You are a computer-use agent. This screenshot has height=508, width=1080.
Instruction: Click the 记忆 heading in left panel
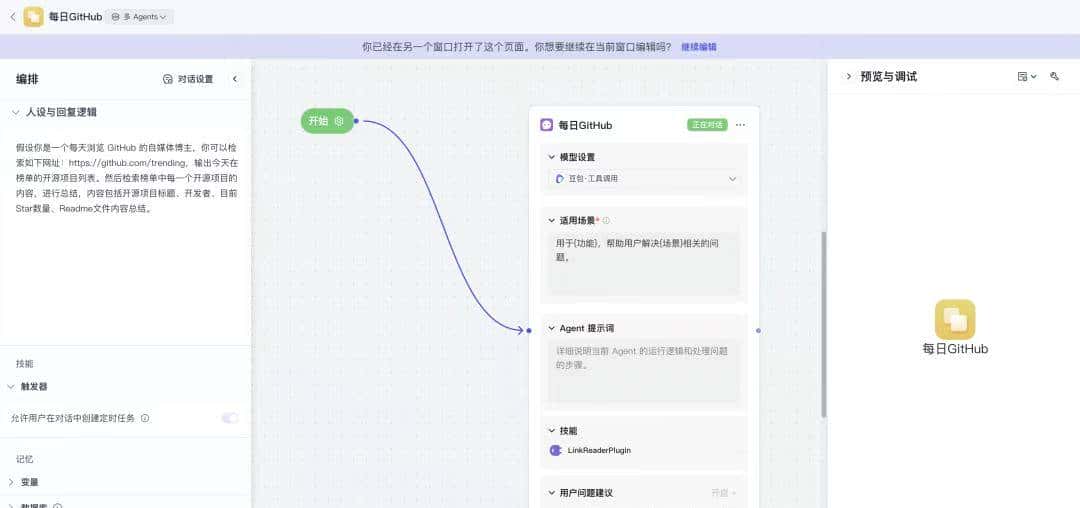tap(25, 458)
